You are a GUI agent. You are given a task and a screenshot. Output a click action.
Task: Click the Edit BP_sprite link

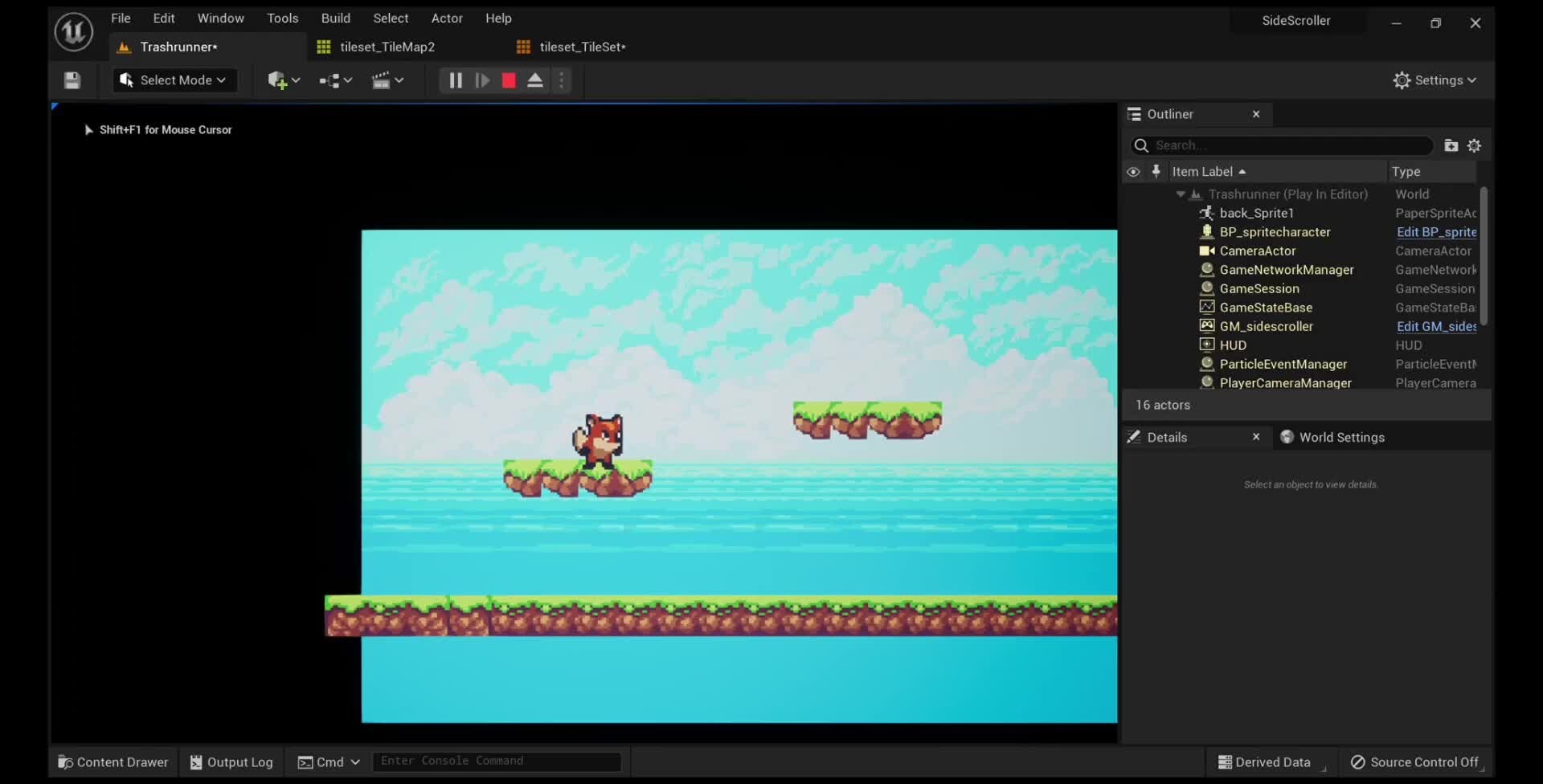(1436, 232)
